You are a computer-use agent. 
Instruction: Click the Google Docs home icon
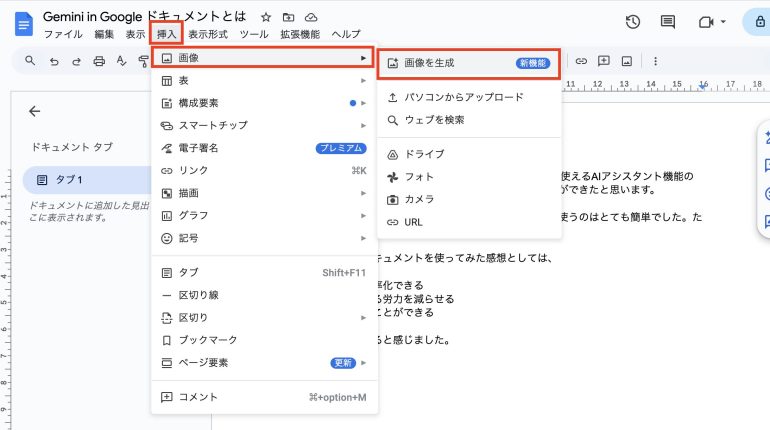click(24, 25)
